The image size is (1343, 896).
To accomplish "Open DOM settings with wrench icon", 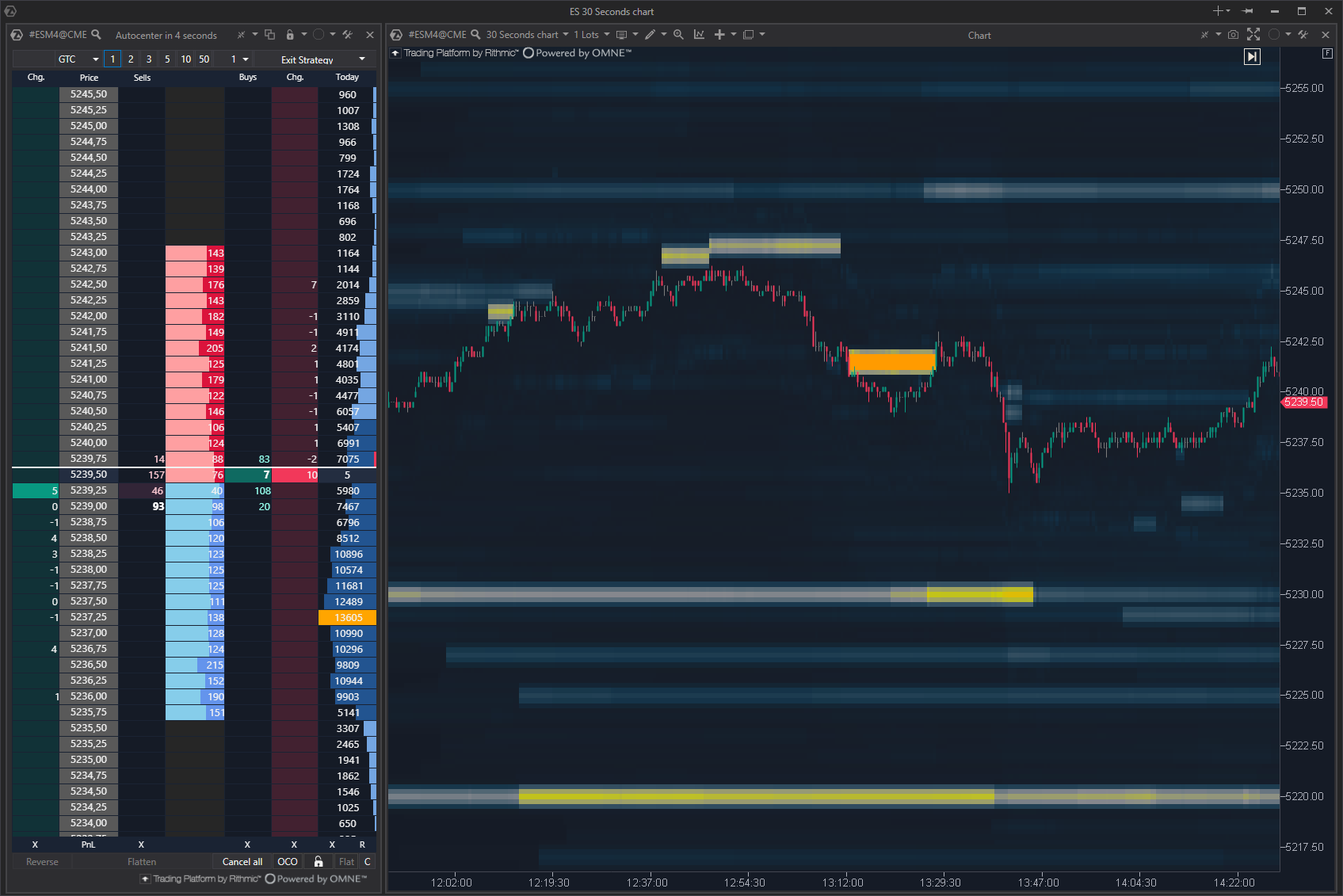I will 347,35.
